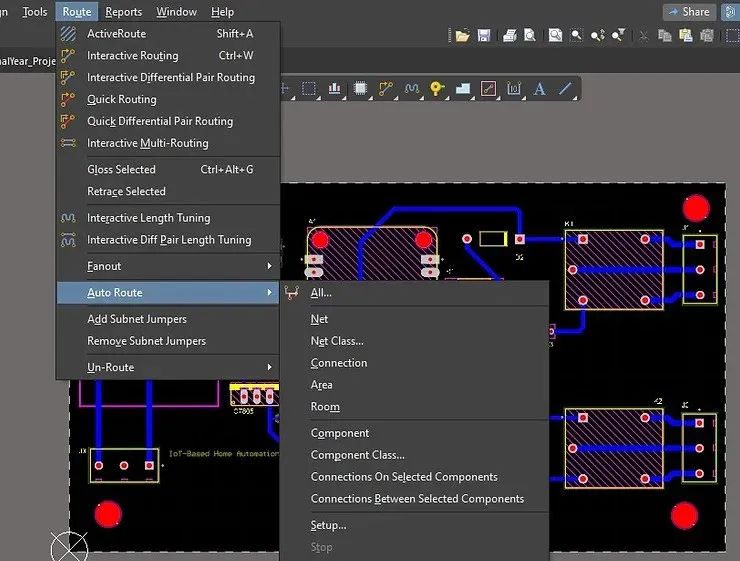The width and height of the screenshot is (740, 561).
Task: Select the Interactive Routing tool in Active Bar
Action: (x=386, y=88)
